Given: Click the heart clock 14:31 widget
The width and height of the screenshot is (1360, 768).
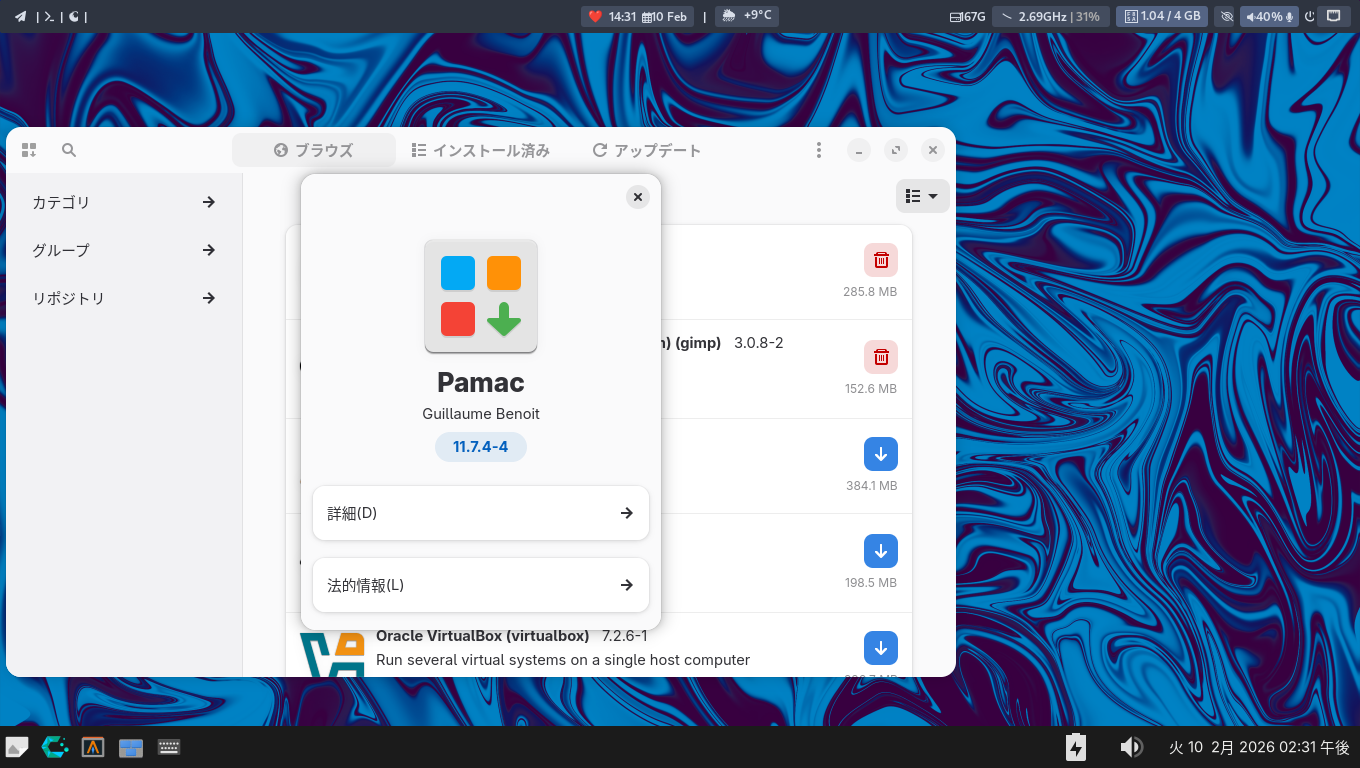Looking at the screenshot, I should click(x=612, y=16).
